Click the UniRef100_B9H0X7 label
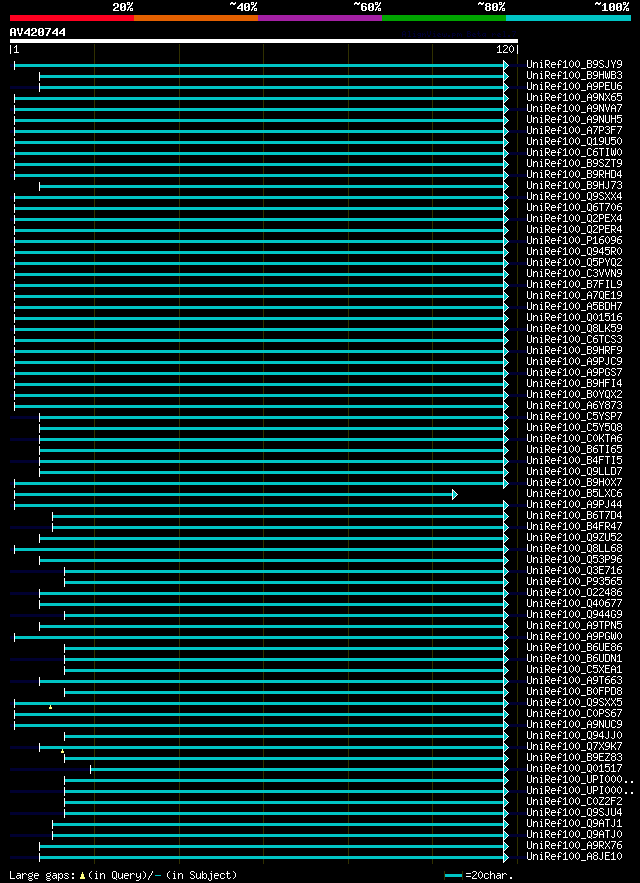 pos(575,483)
